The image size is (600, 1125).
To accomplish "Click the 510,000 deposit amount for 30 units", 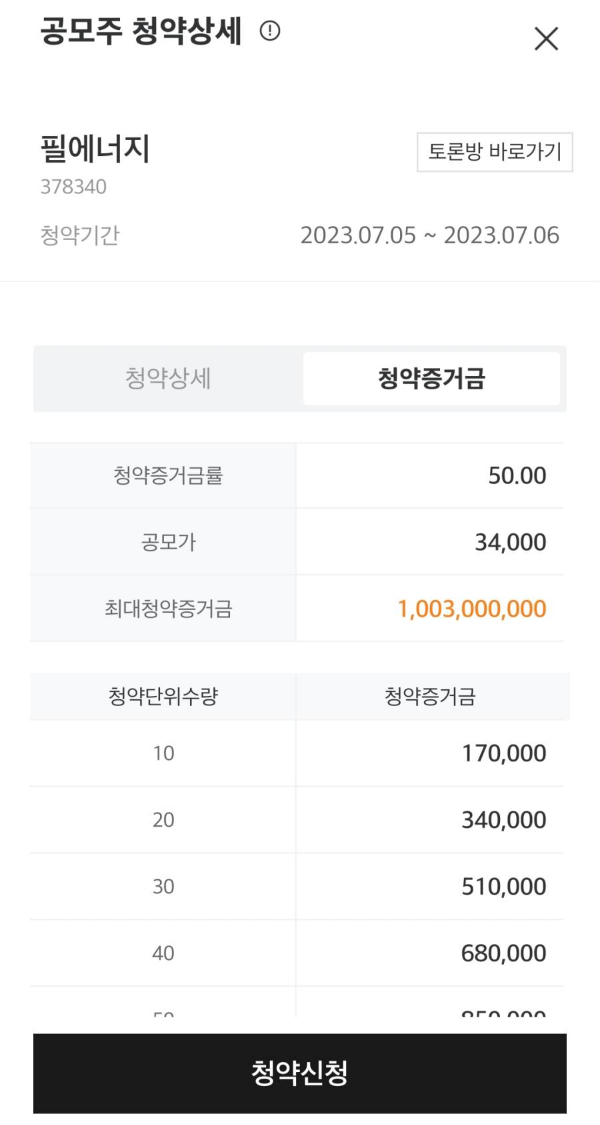I will [x=511, y=886].
